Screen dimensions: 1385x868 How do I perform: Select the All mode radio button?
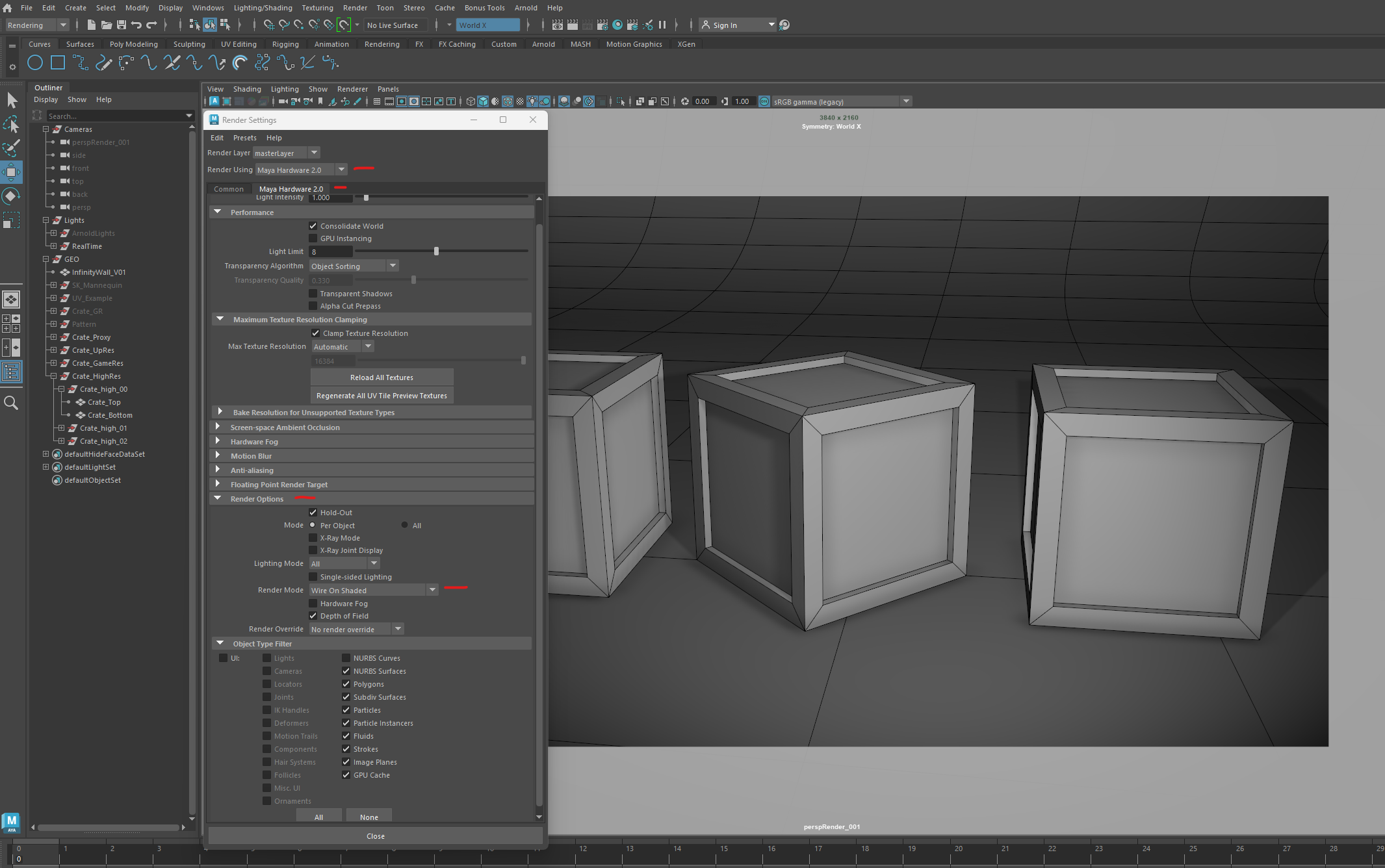click(x=404, y=525)
